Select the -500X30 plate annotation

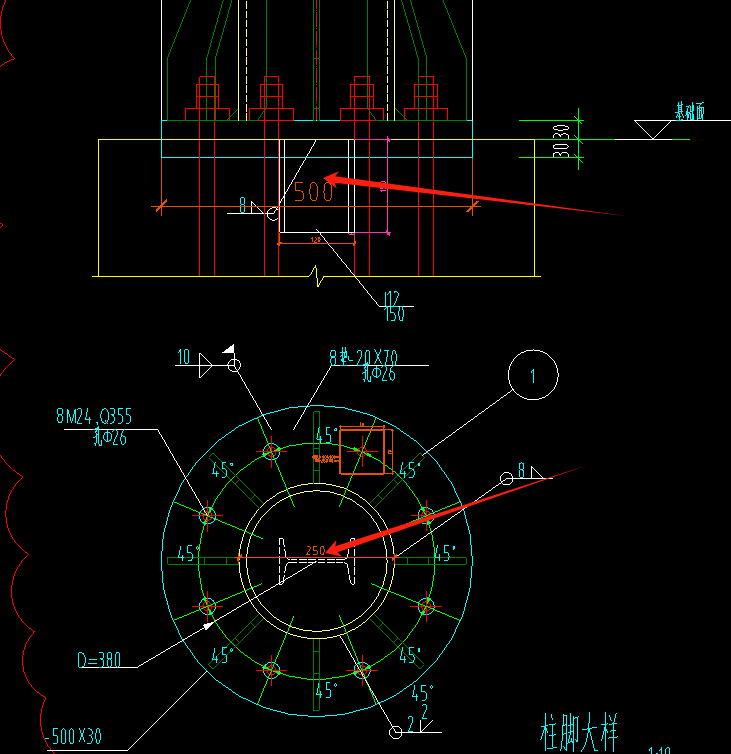click(74, 736)
